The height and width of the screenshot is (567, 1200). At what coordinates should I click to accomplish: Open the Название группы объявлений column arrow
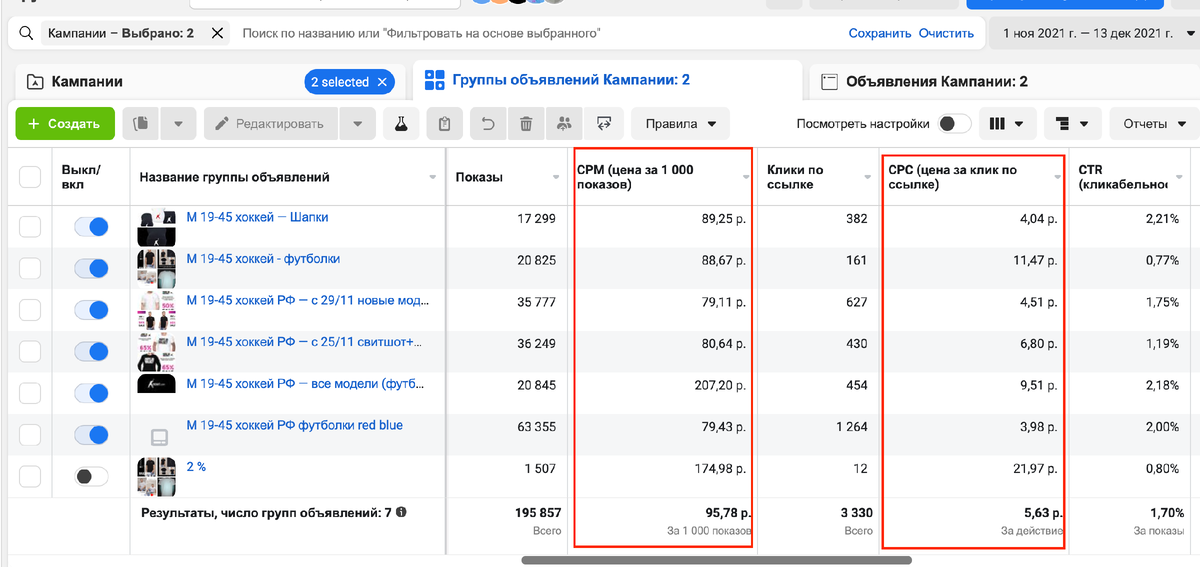click(x=433, y=177)
